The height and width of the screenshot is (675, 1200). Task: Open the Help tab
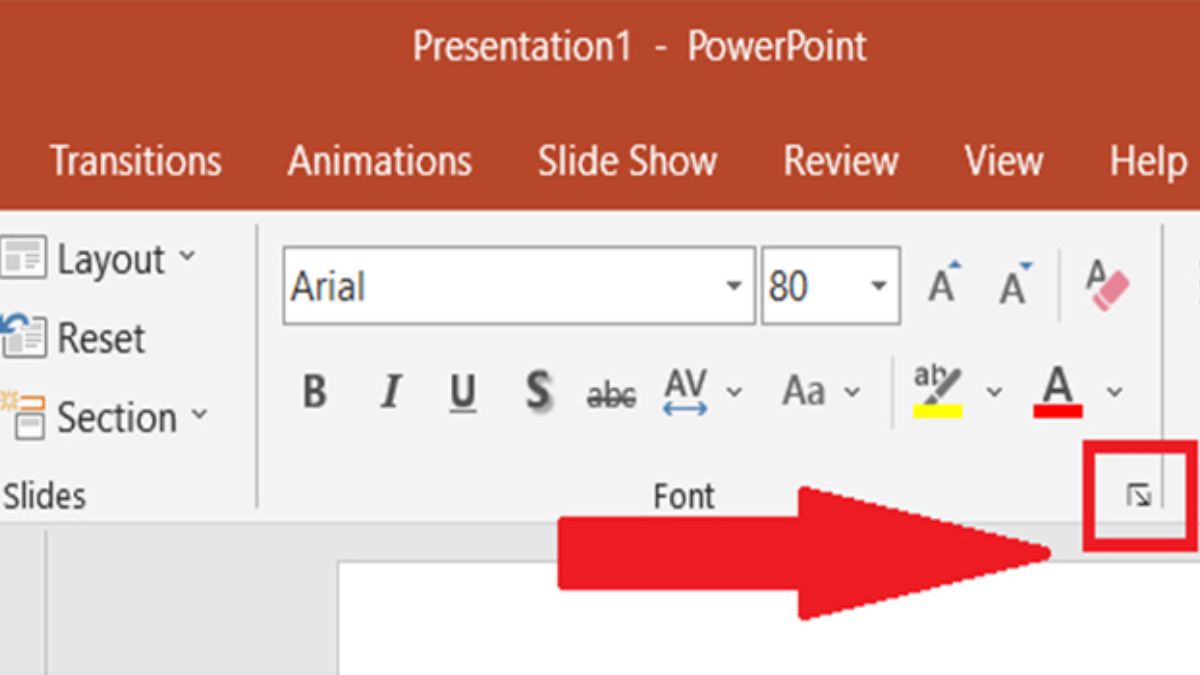click(x=1148, y=161)
